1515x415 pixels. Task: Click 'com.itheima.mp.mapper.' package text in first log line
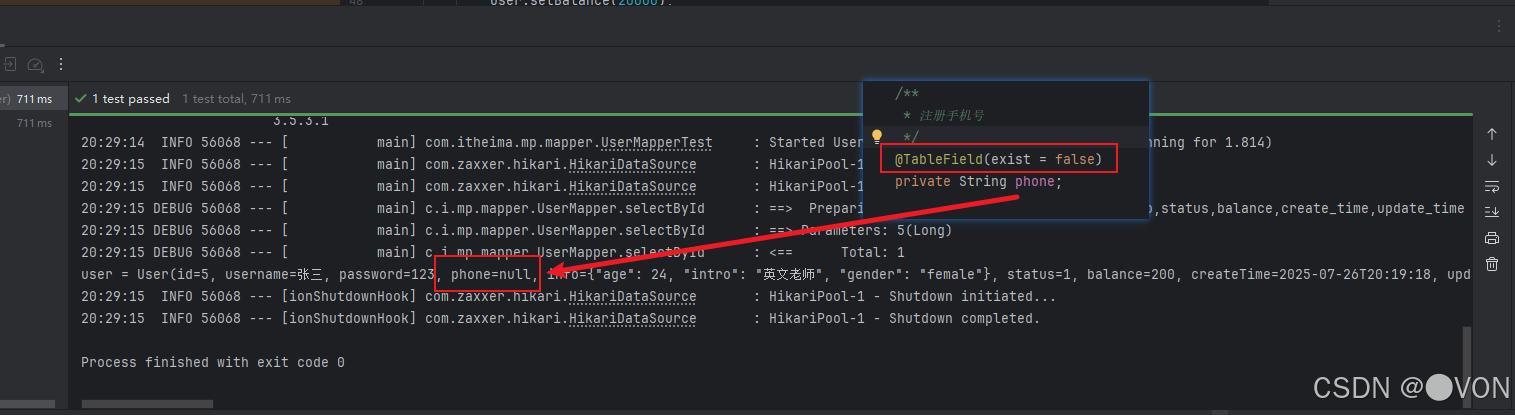513,143
